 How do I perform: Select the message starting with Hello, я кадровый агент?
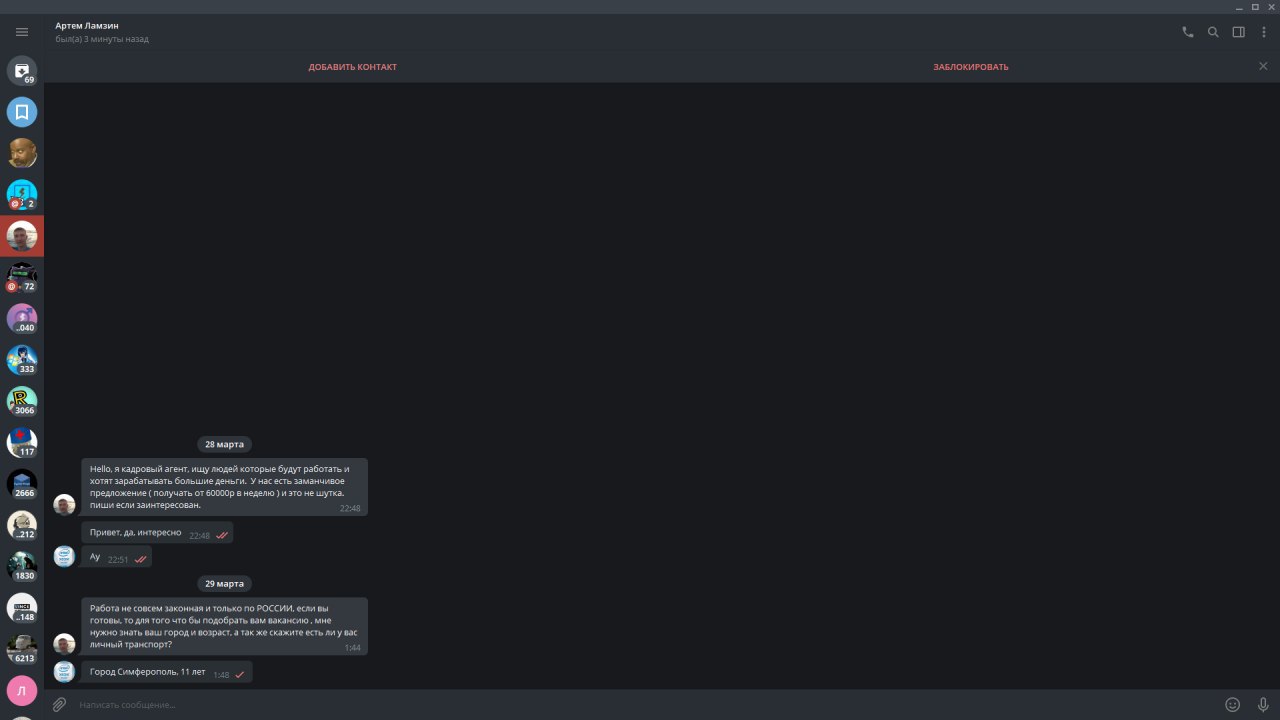pos(225,487)
